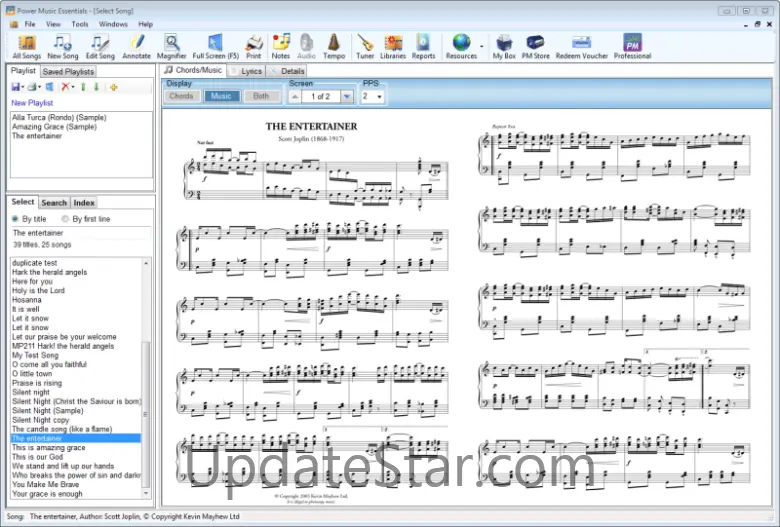Screen dimensions: 780x527
Task: Open the All Songs view
Action: pyautogui.click(x=27, y=47)
